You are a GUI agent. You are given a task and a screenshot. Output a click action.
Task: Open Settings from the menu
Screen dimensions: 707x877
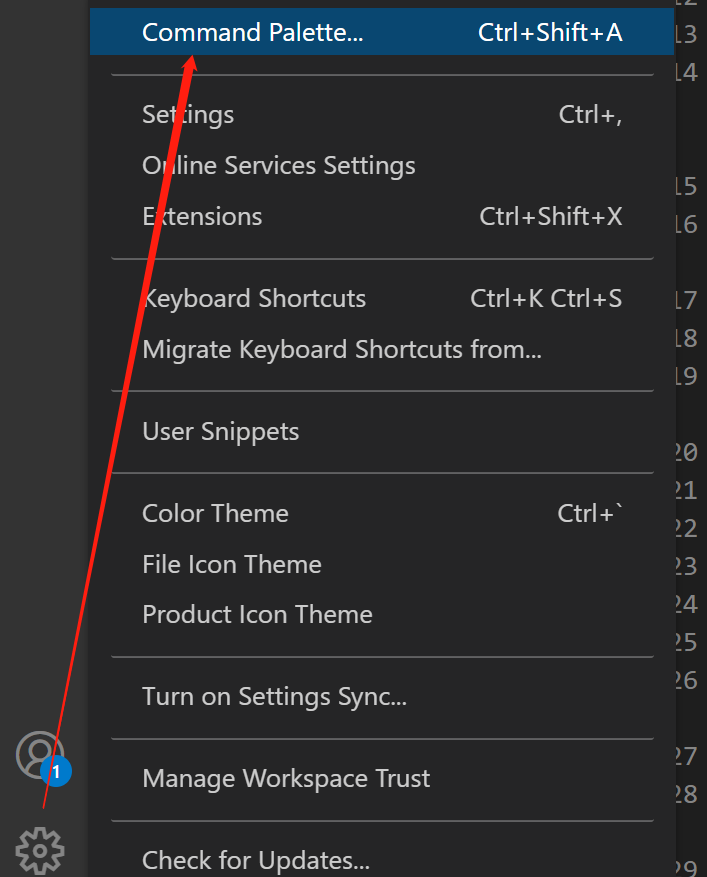(188, 115)
